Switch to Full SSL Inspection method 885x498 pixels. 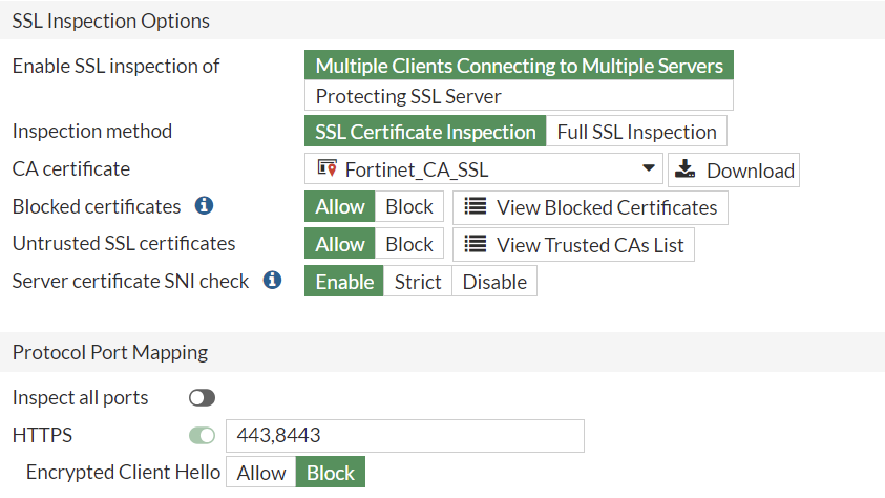636,132
